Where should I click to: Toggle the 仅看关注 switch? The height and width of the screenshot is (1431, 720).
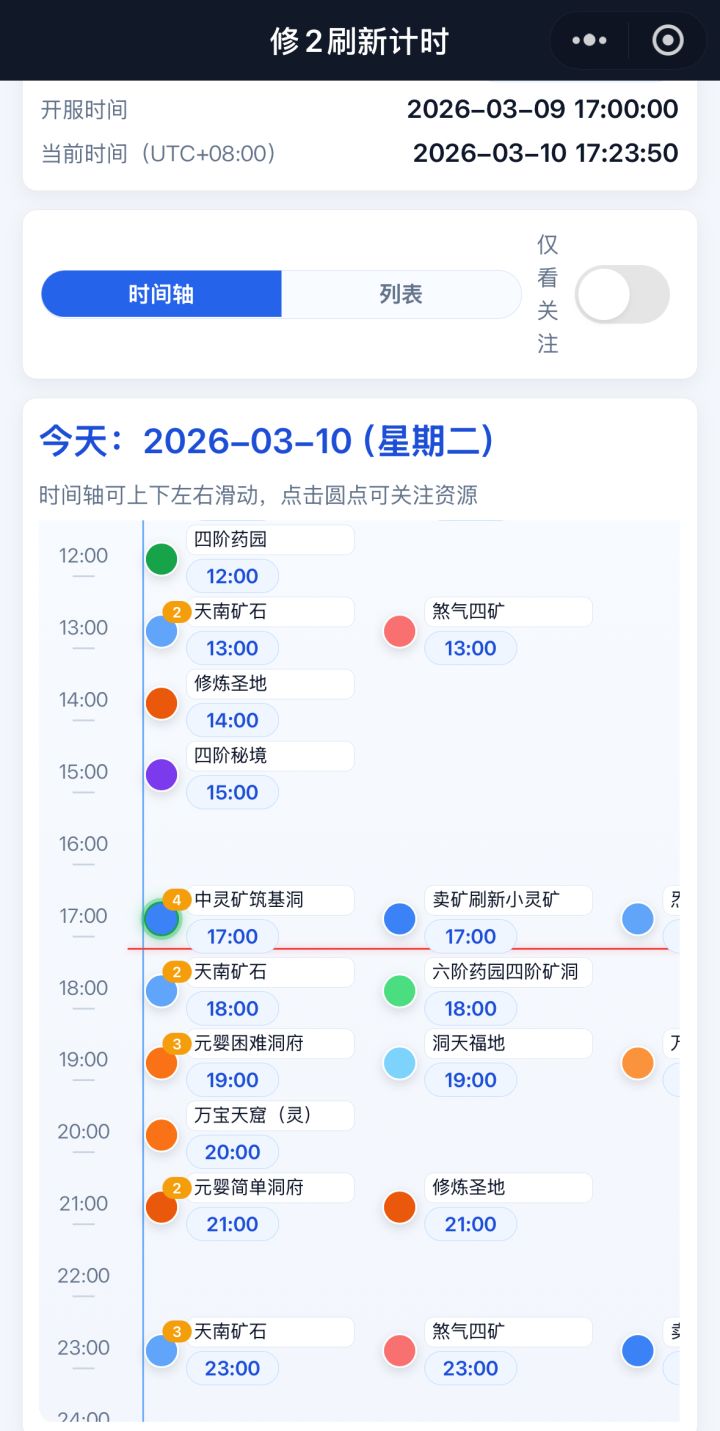click(622, 294)
